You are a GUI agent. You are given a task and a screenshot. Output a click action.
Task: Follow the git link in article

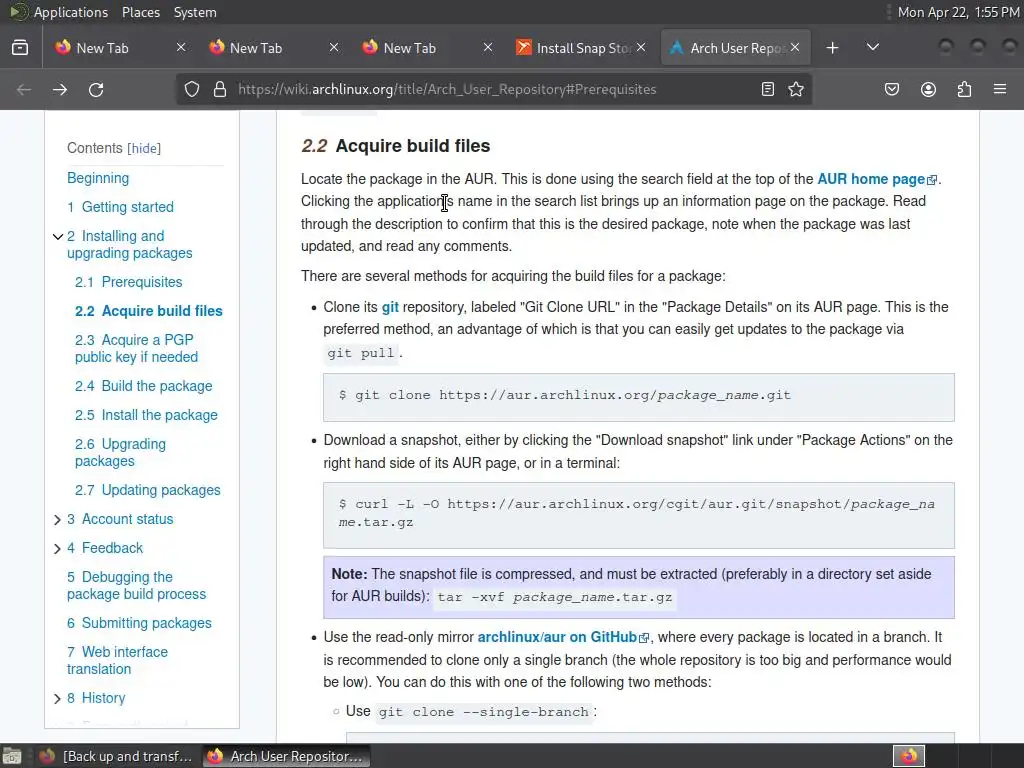(390, 307)
